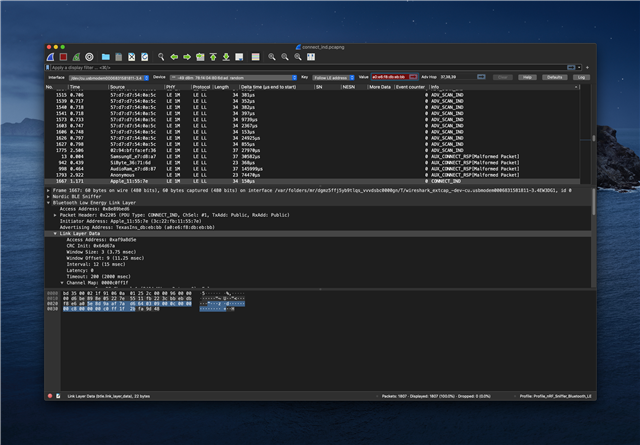Sort by the Source column header
Screen dimensions: 640x445
[136, 87]
